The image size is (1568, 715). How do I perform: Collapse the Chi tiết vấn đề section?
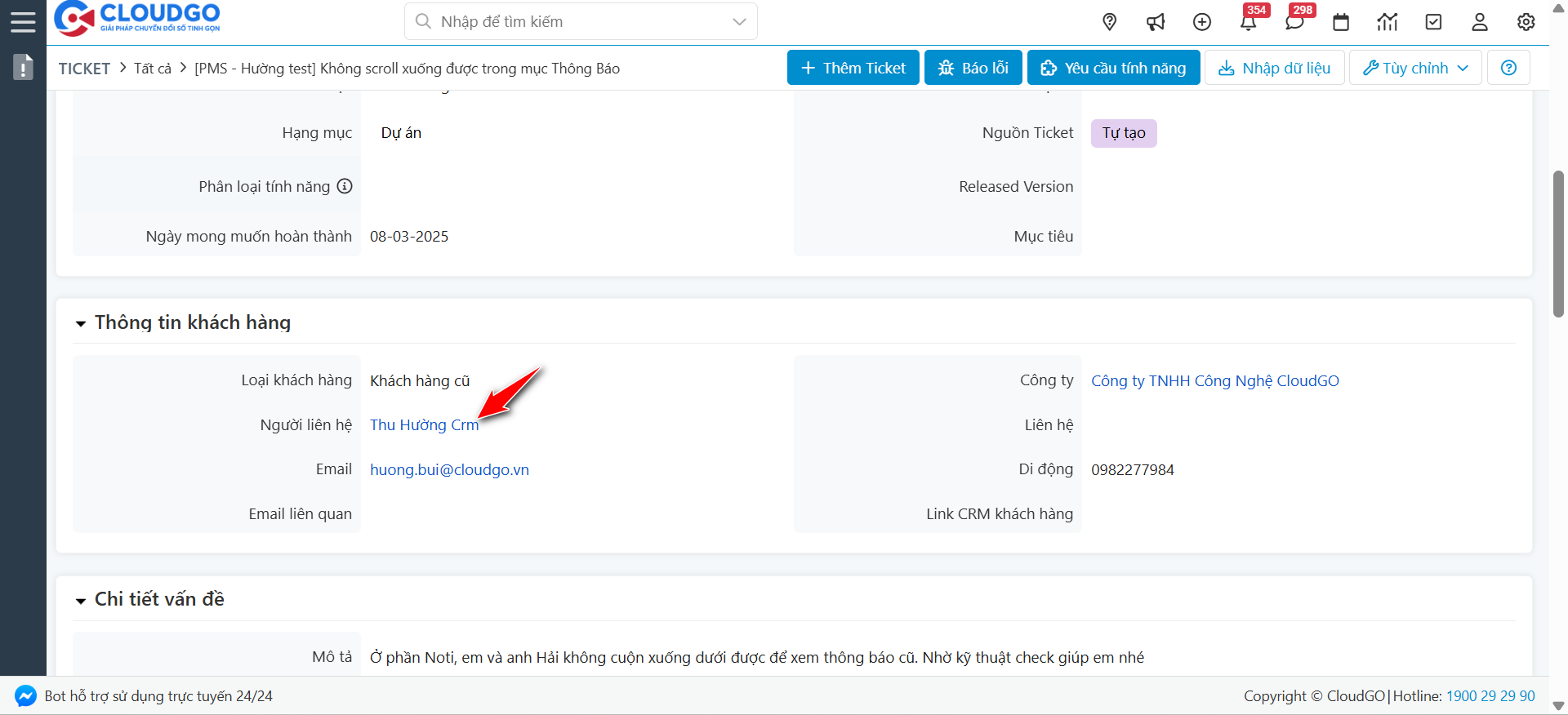coord(81,601)
